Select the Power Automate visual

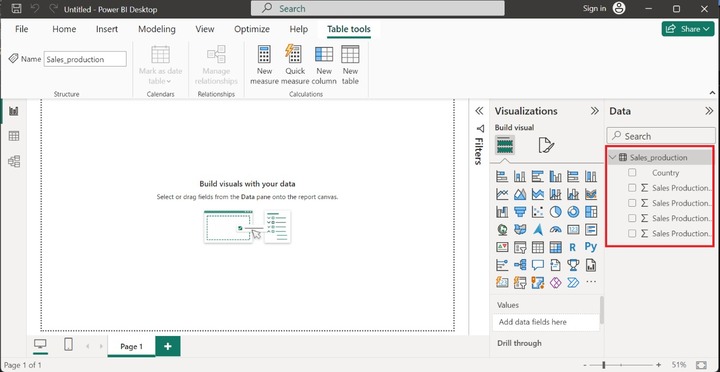pos(573,282)
